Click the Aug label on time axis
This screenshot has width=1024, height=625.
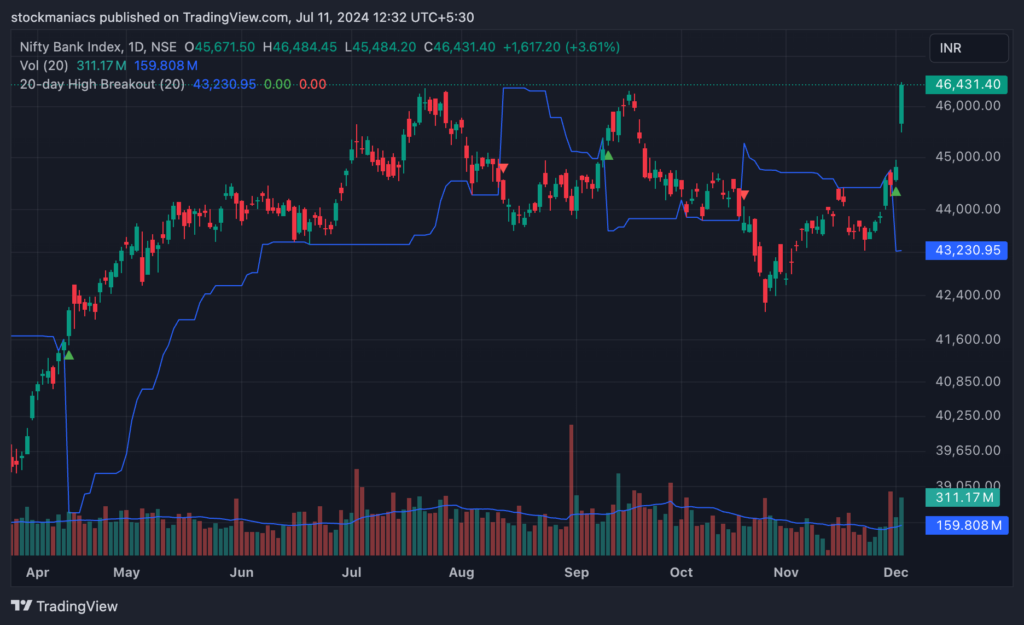[461, 572]
